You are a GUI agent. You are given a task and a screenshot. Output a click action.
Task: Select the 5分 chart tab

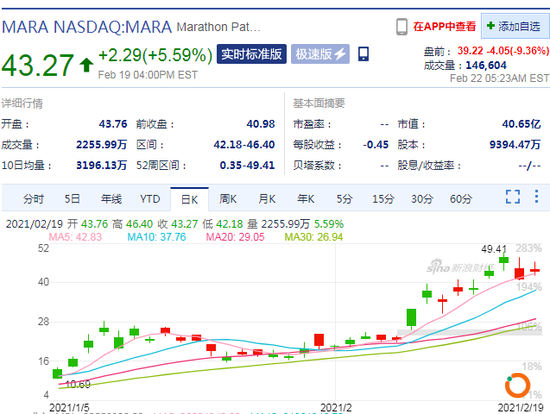(344, 199)
